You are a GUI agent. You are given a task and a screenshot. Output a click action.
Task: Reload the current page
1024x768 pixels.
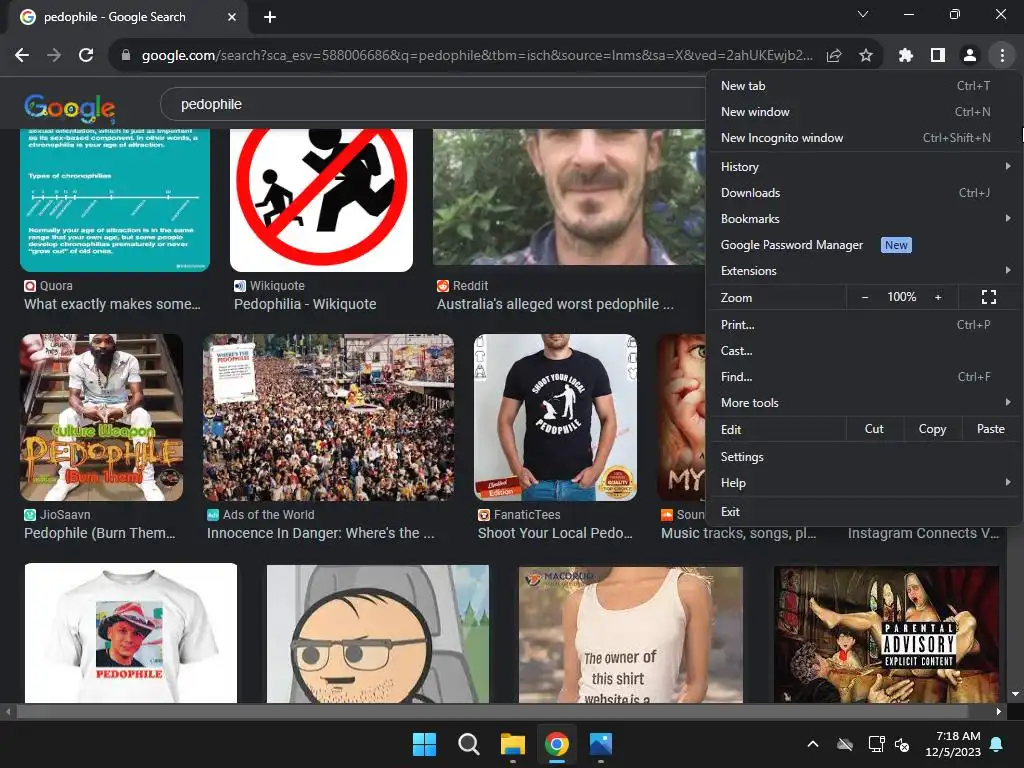[x=86, y=56]
